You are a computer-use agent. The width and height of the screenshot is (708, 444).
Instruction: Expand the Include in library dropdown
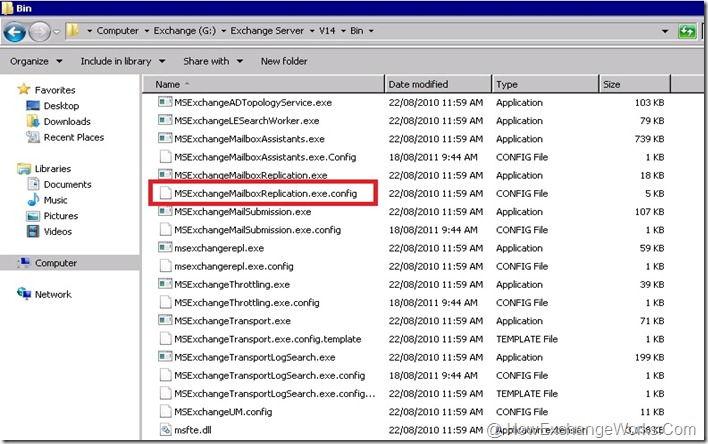(123, 61)
